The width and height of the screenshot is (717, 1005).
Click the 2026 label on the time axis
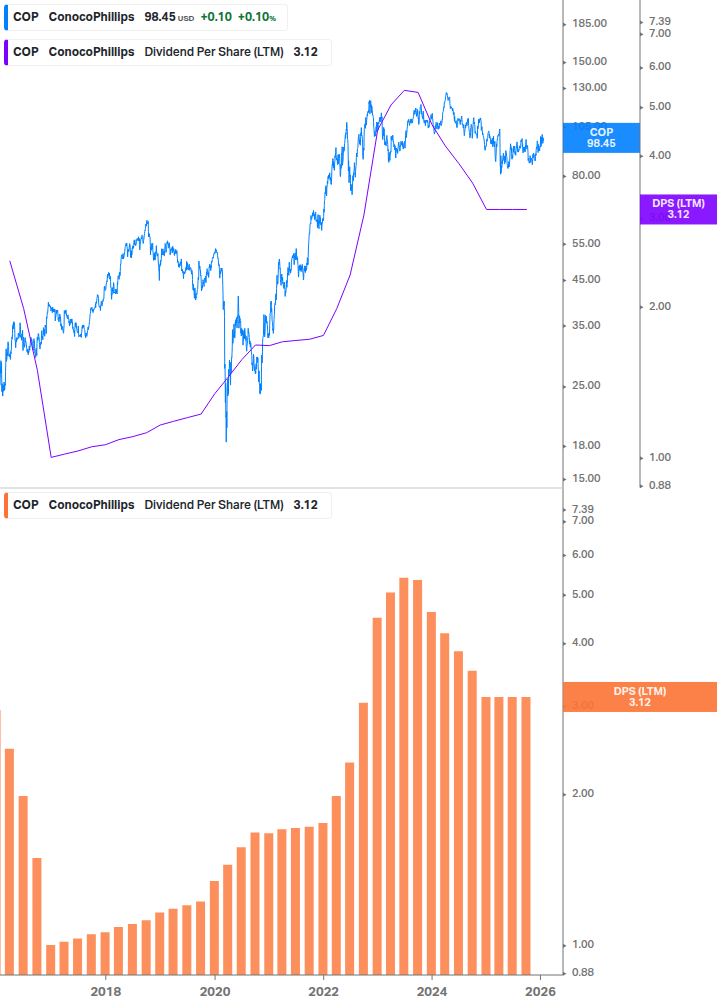coord(541,992)
